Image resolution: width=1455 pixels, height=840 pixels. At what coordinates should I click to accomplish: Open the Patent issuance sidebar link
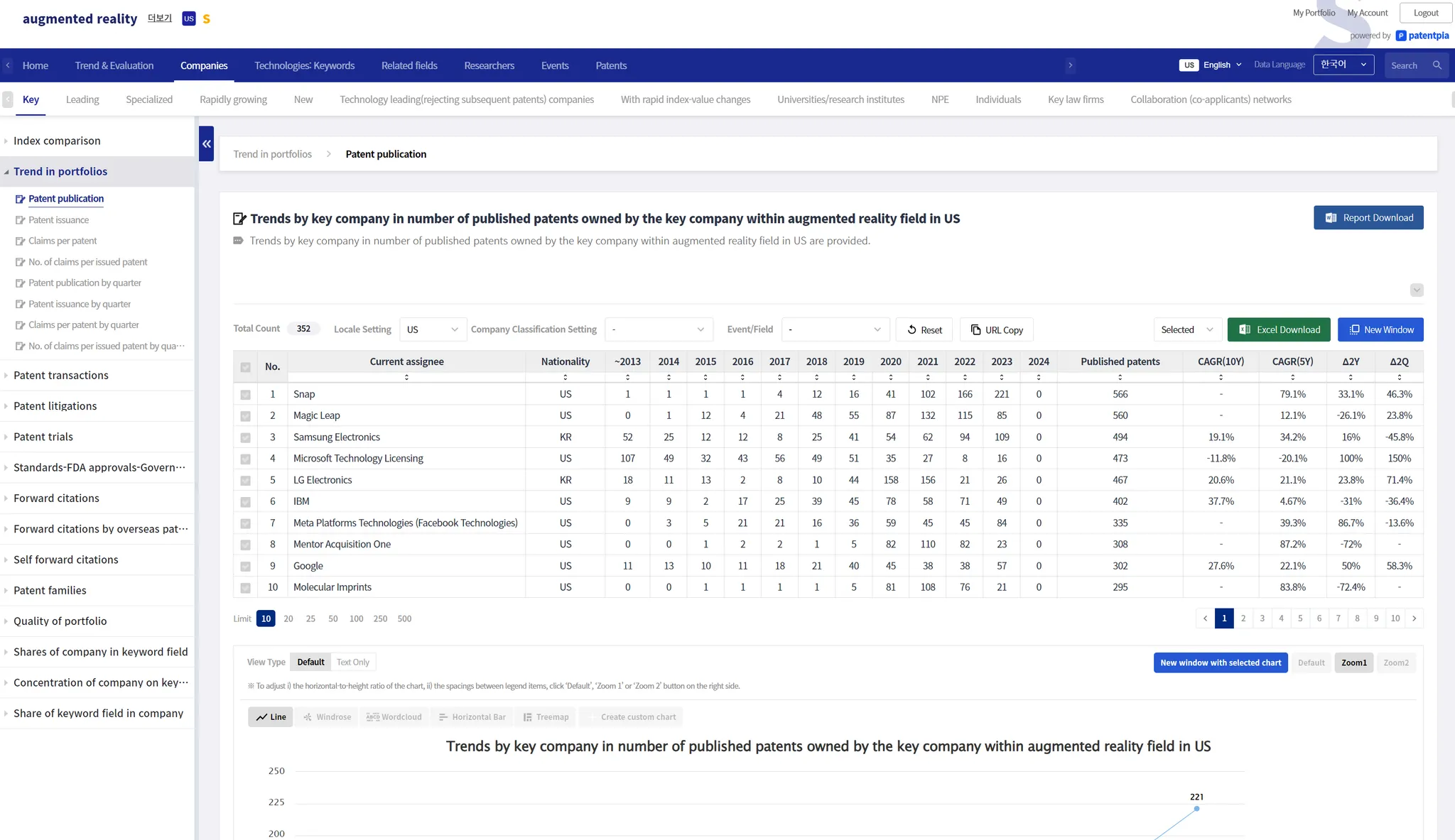point(58,220)
